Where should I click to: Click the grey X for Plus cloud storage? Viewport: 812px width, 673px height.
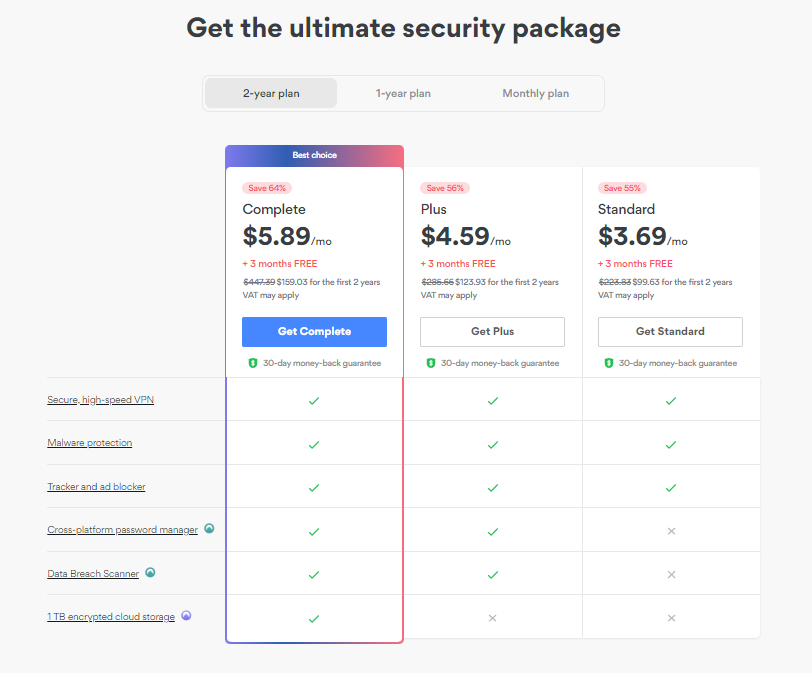pos(492,618)
